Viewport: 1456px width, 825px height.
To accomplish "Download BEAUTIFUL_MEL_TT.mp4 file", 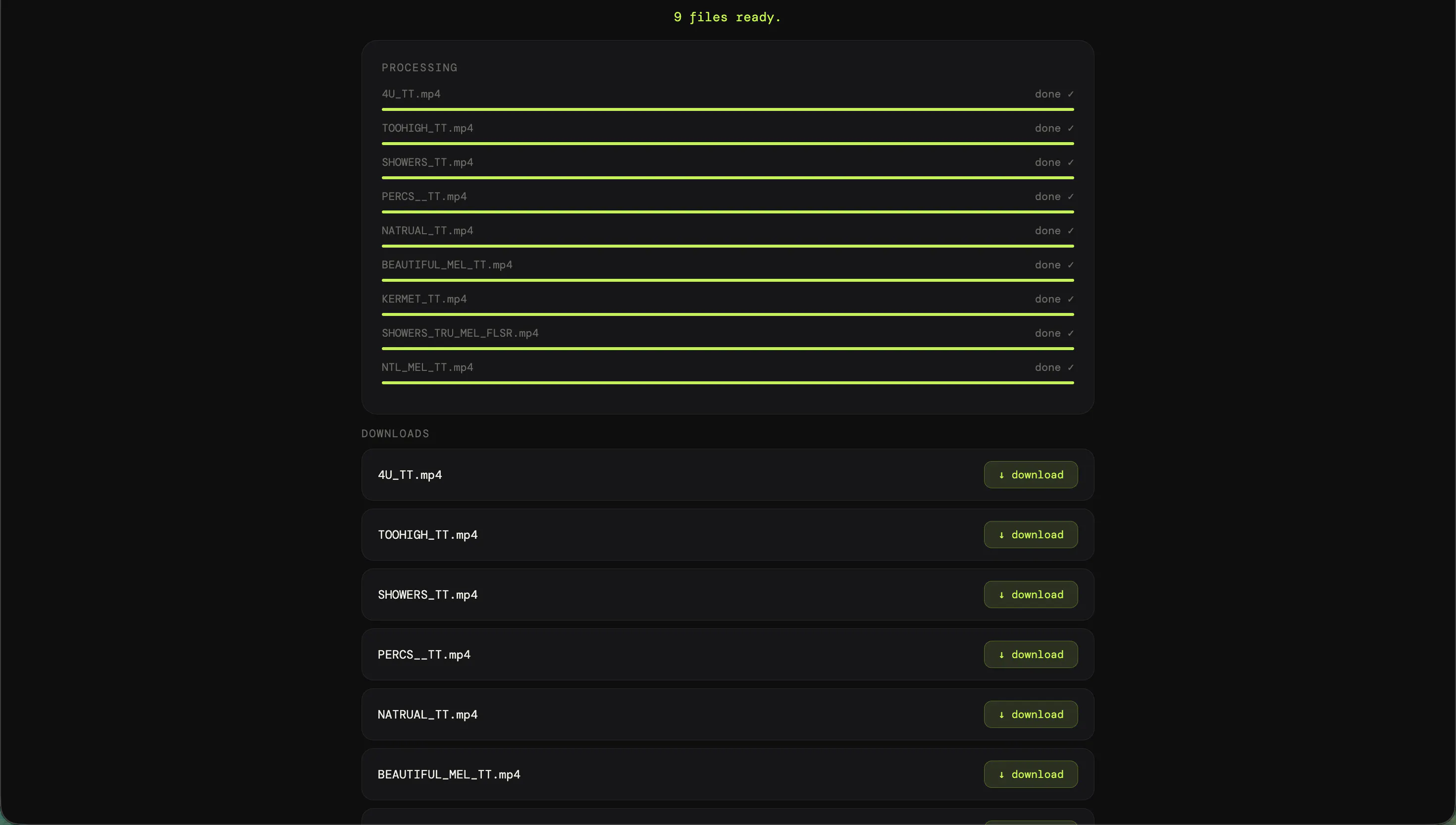I will (x=1031, y=774).
